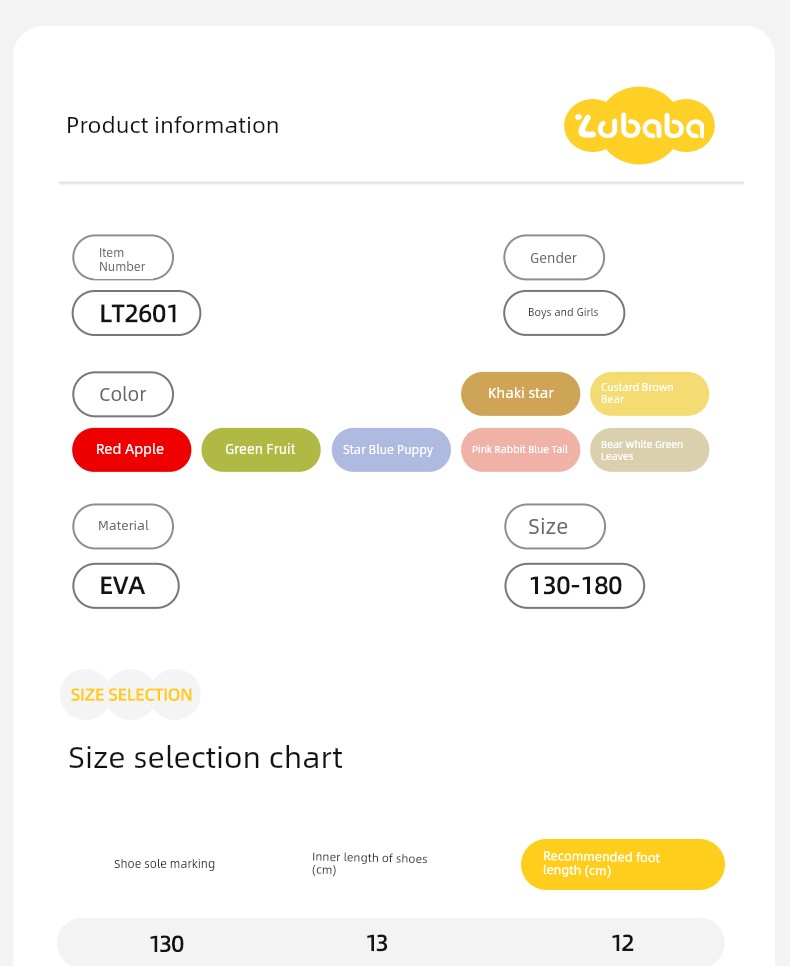Pick Bear White Green Leaves color

click(650, 450)
